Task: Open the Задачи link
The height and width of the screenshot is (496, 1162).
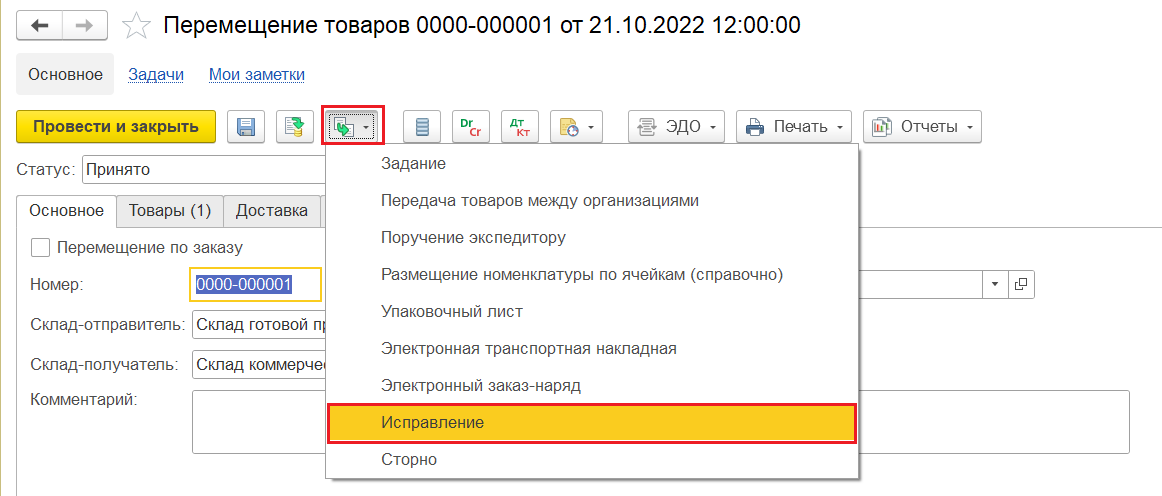Action: (x=156, y=75)
